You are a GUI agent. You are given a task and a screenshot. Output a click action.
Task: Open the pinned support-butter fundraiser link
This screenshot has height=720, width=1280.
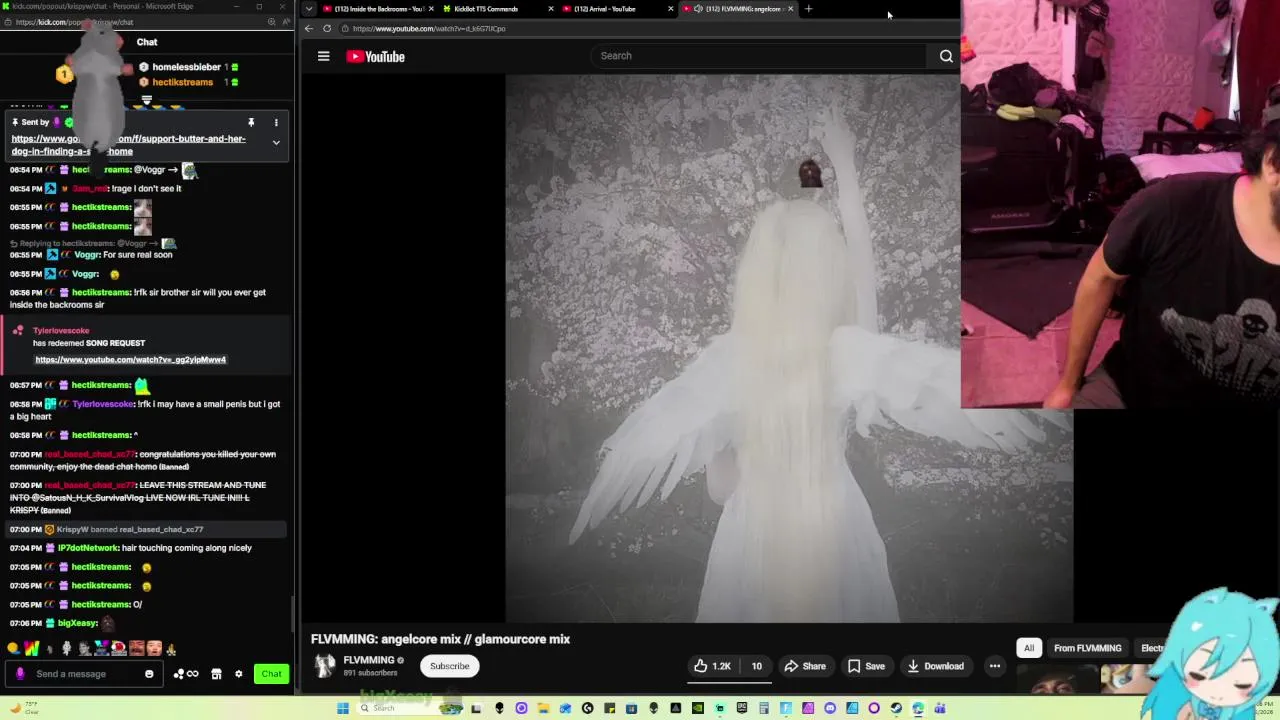pos(128,145)
